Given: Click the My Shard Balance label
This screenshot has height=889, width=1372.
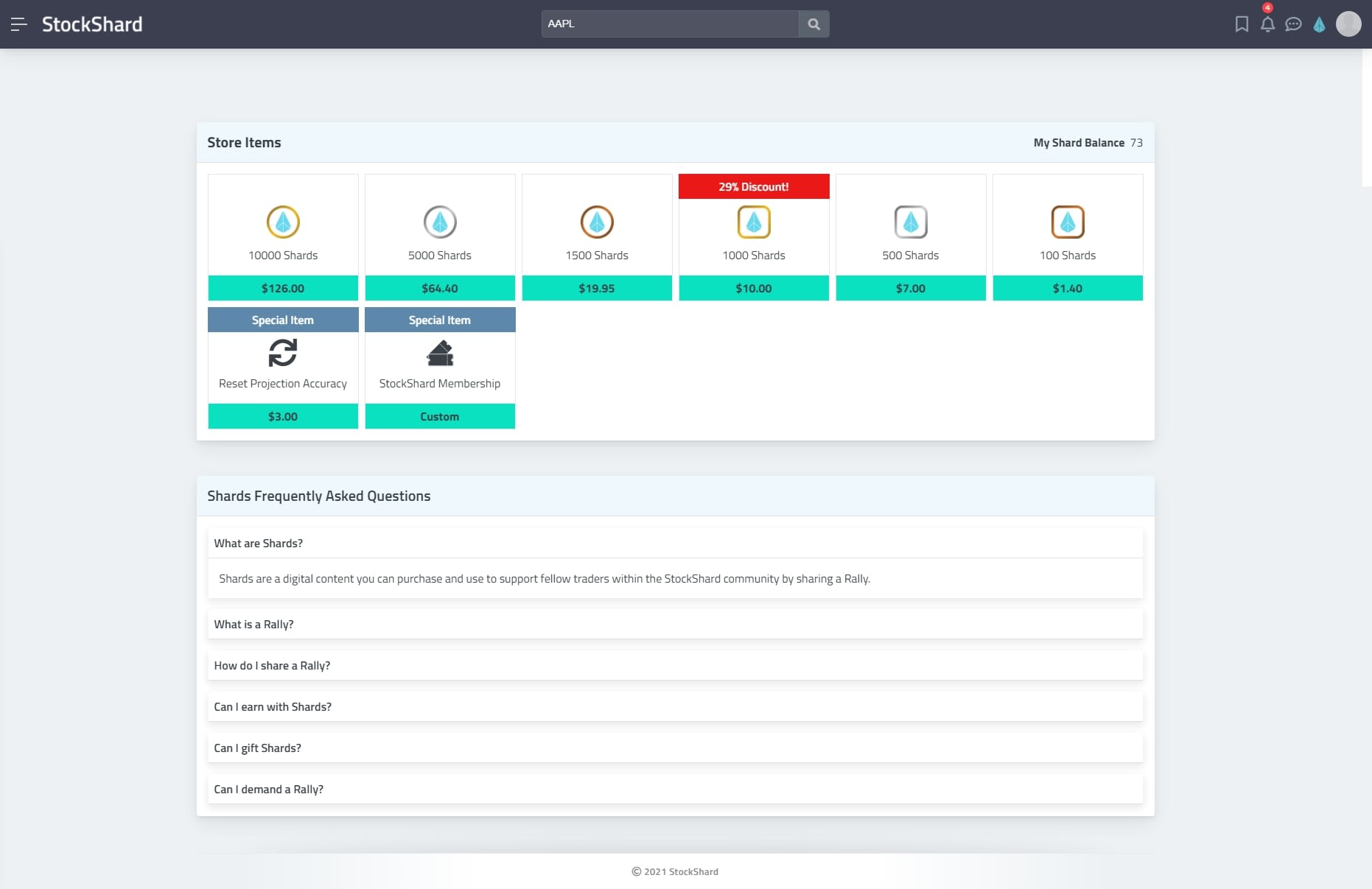Looking at the screenshot, I should click(x=1079, y=143).
